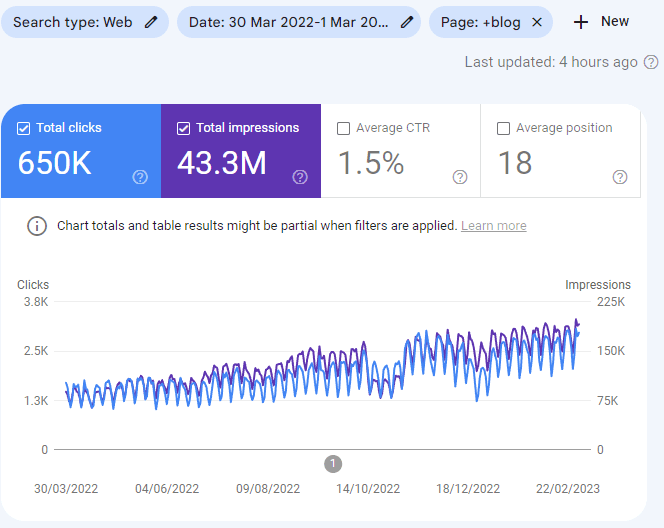Click the 43.3M impressions value
Image resolution: width=664 pixels, height=528 pixels.
(222, 163)
